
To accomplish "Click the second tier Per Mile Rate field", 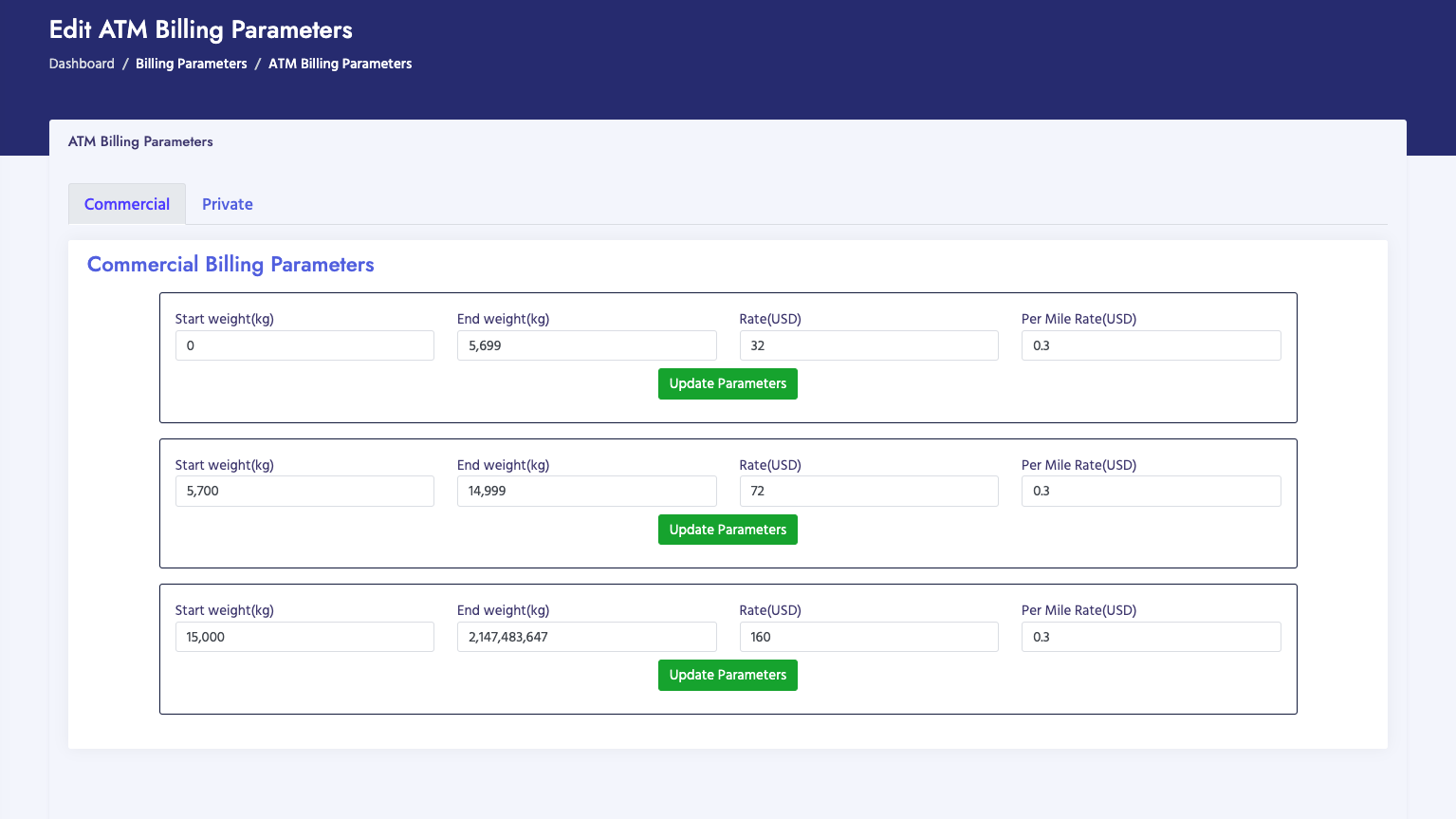I will [1151, 491].
